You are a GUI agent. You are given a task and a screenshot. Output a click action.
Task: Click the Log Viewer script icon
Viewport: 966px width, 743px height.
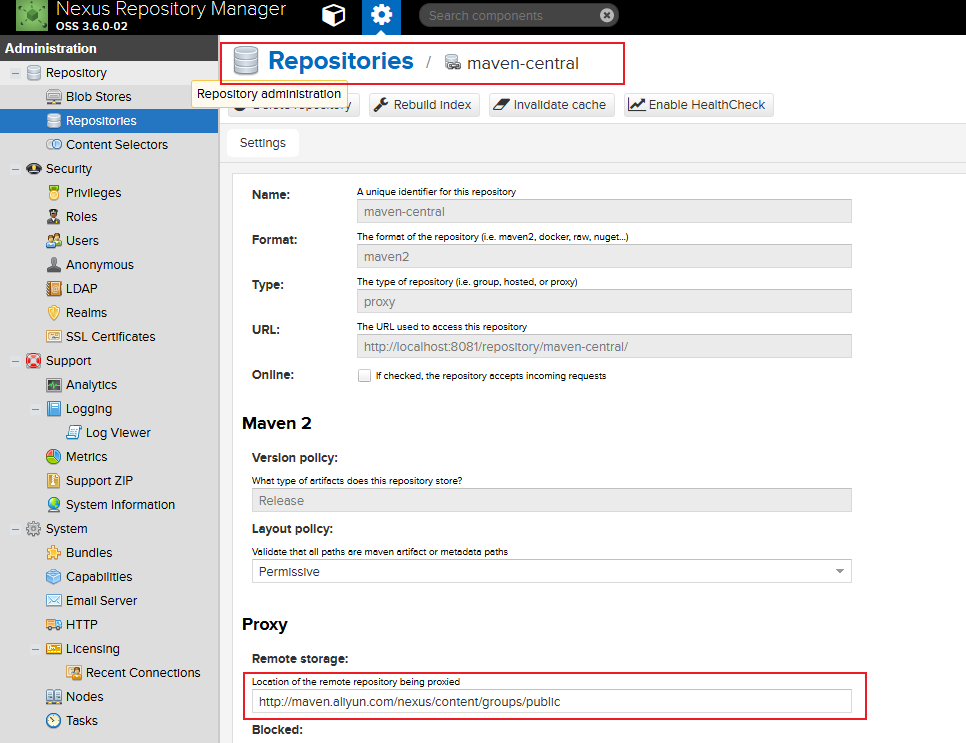(74, 433)
